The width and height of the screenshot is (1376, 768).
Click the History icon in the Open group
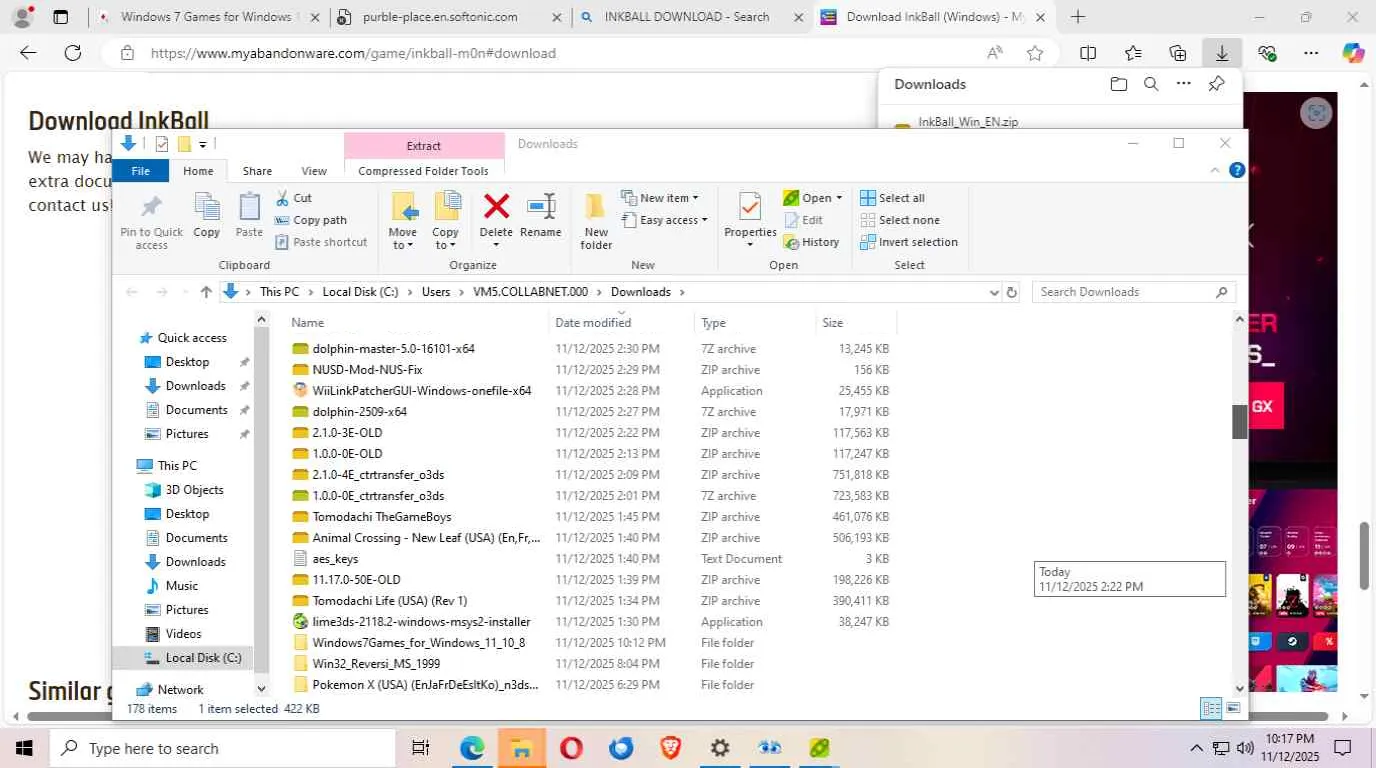point(790,242)
